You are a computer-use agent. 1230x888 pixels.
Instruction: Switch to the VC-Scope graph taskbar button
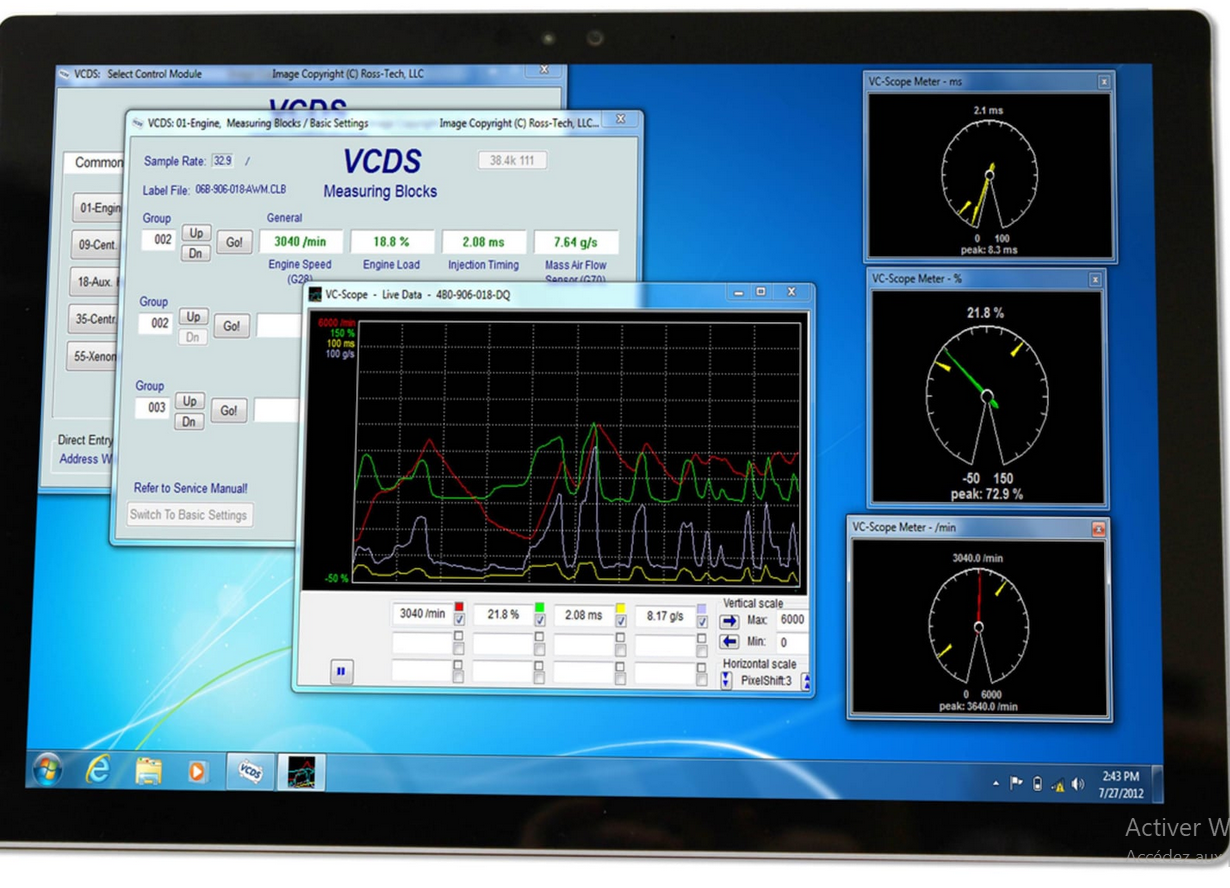(301, 773)
